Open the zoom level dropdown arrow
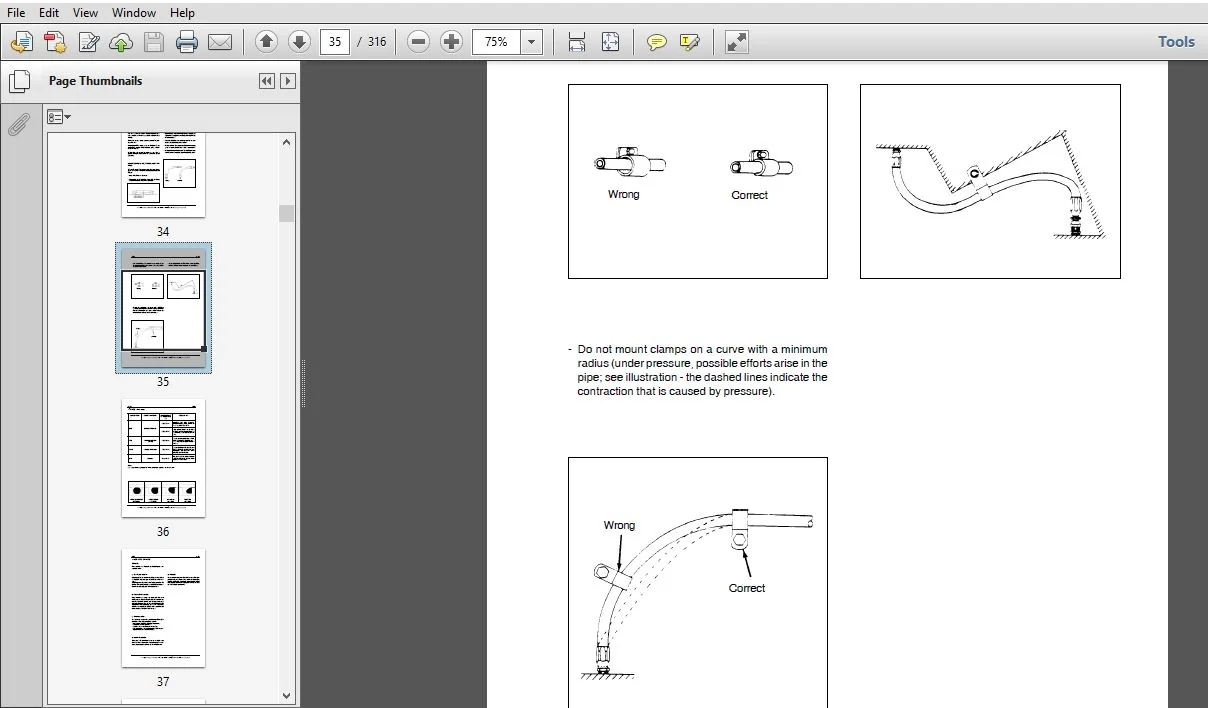 pos(532,42)
